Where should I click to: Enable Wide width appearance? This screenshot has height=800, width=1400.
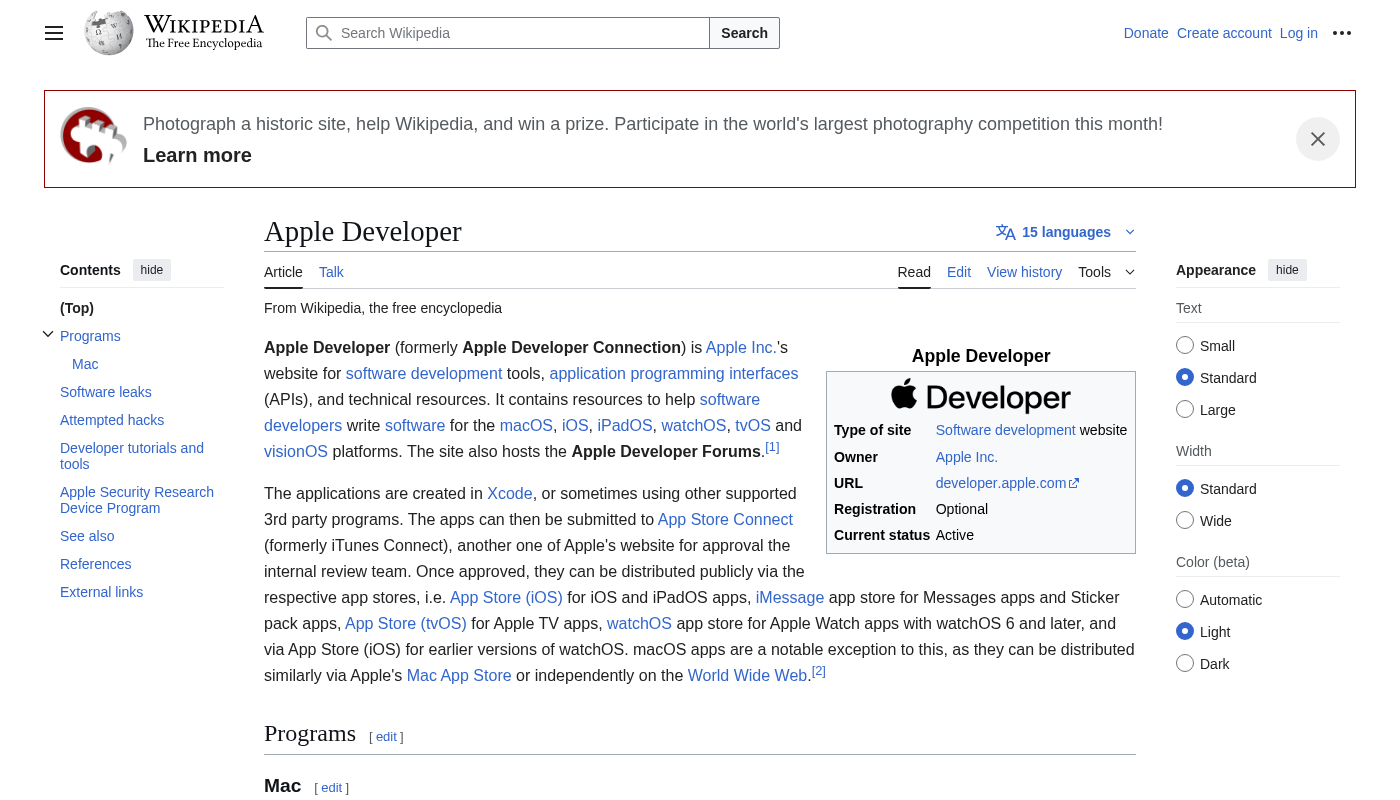[1185, 520]
